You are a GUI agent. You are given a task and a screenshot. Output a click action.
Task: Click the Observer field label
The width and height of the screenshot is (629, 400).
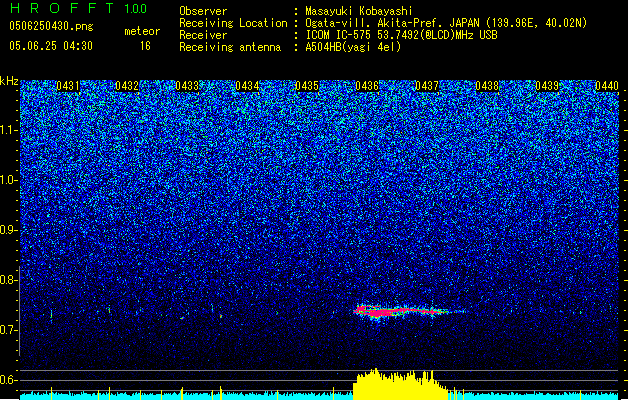(x=203, y=11)
